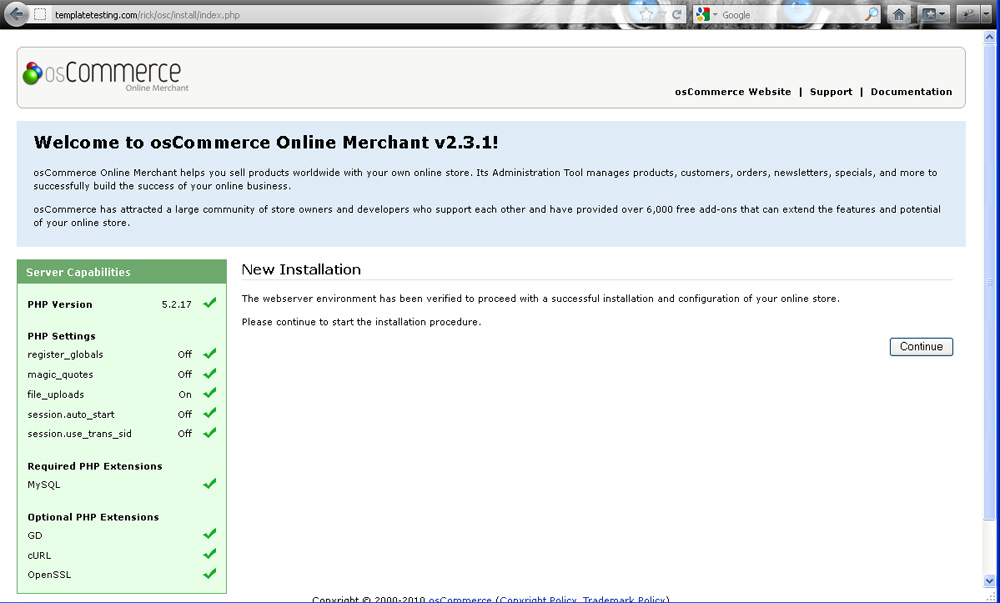Click the session.use_trans_sid green checkmark

tap(209, 432)
